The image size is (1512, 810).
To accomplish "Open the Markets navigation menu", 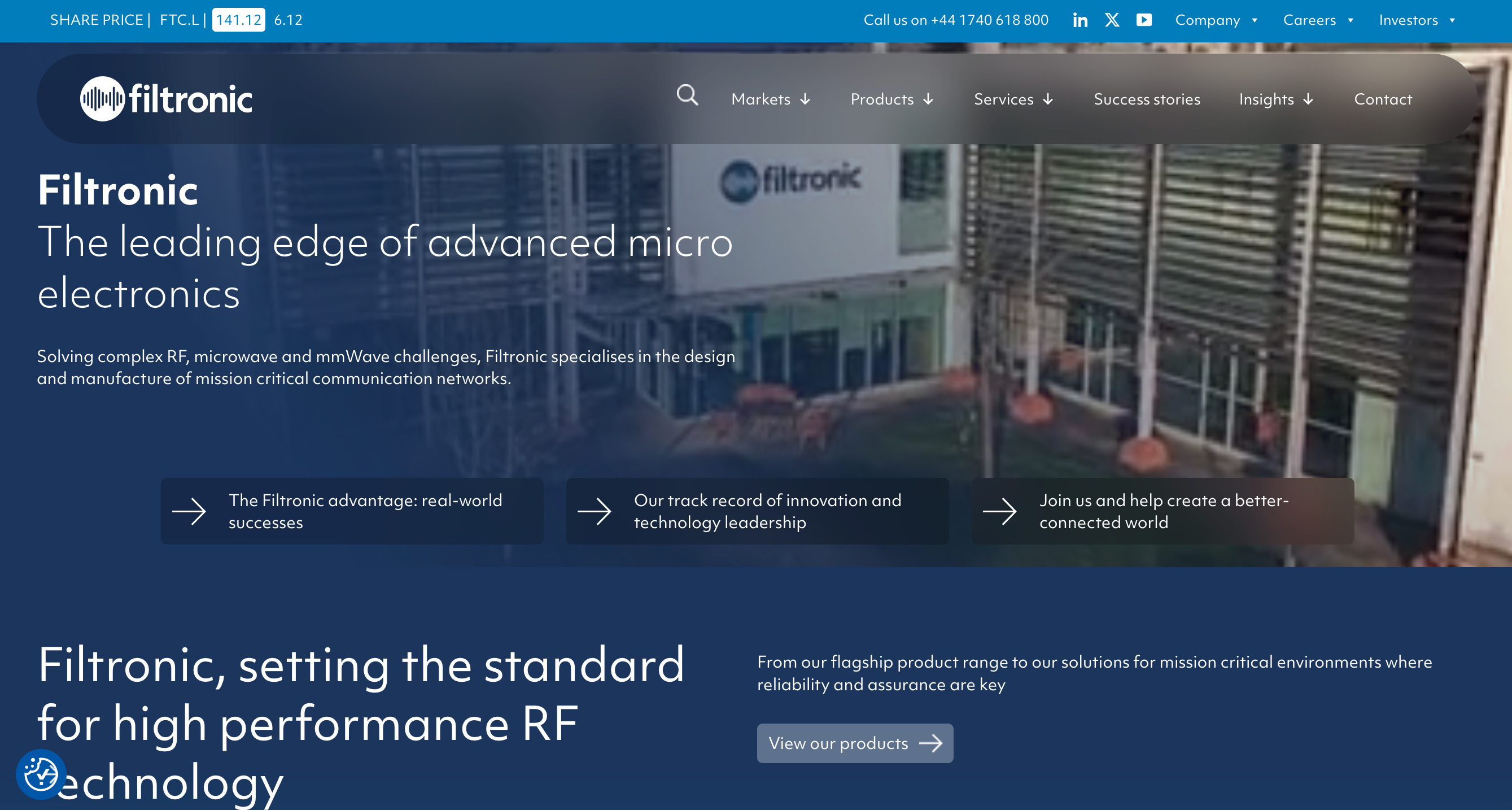I will (770, 99).
